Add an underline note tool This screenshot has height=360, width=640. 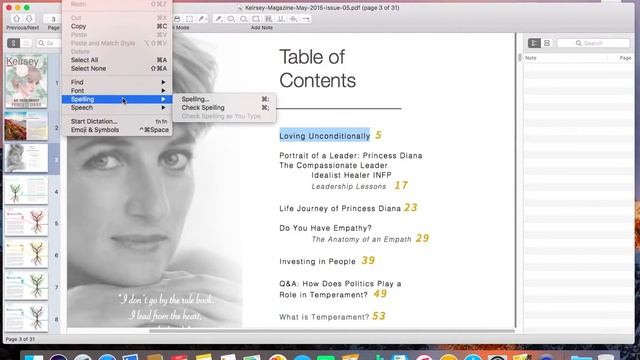(x=281, y=19)
